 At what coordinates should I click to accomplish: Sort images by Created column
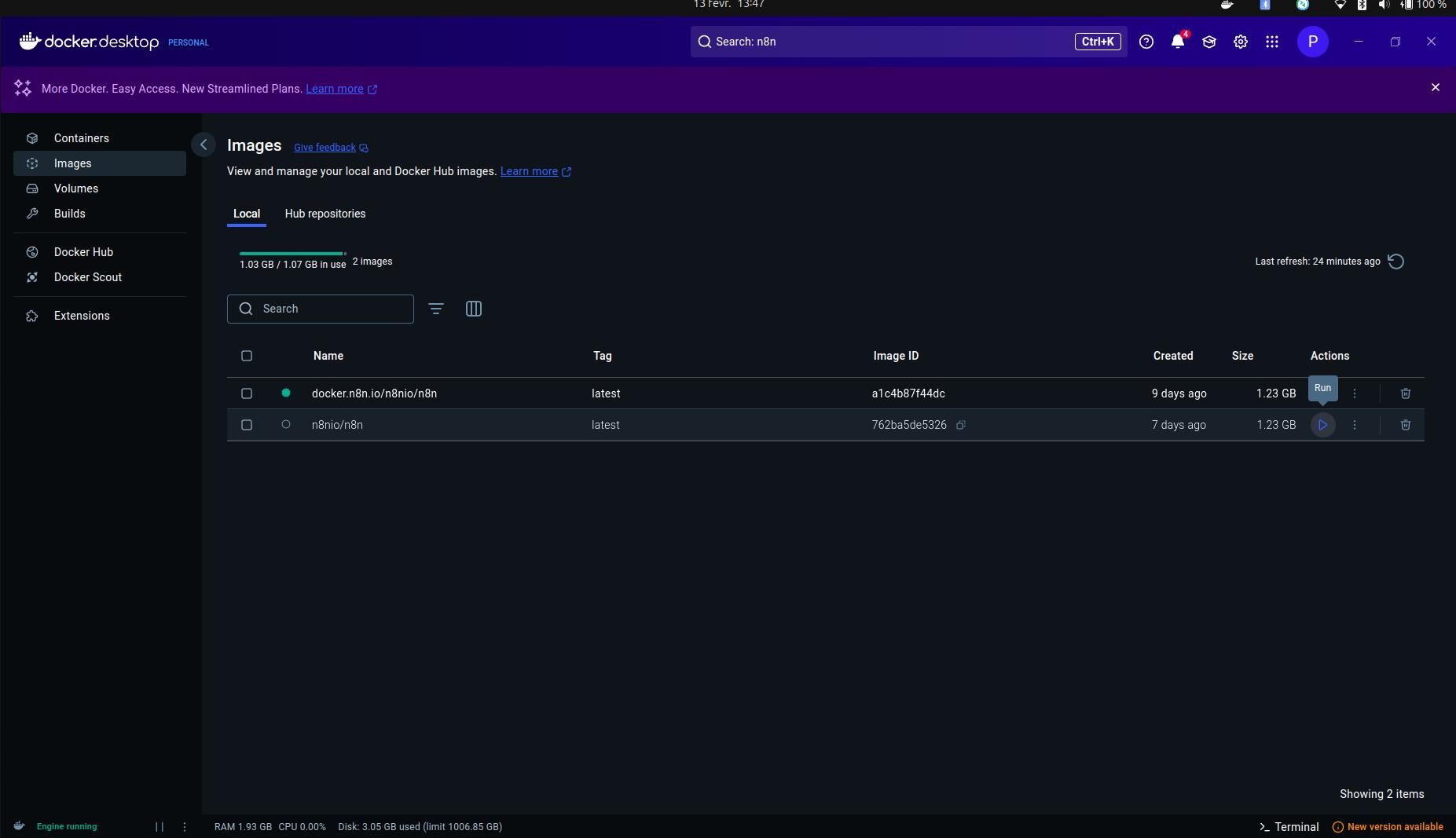(1173, 356)
